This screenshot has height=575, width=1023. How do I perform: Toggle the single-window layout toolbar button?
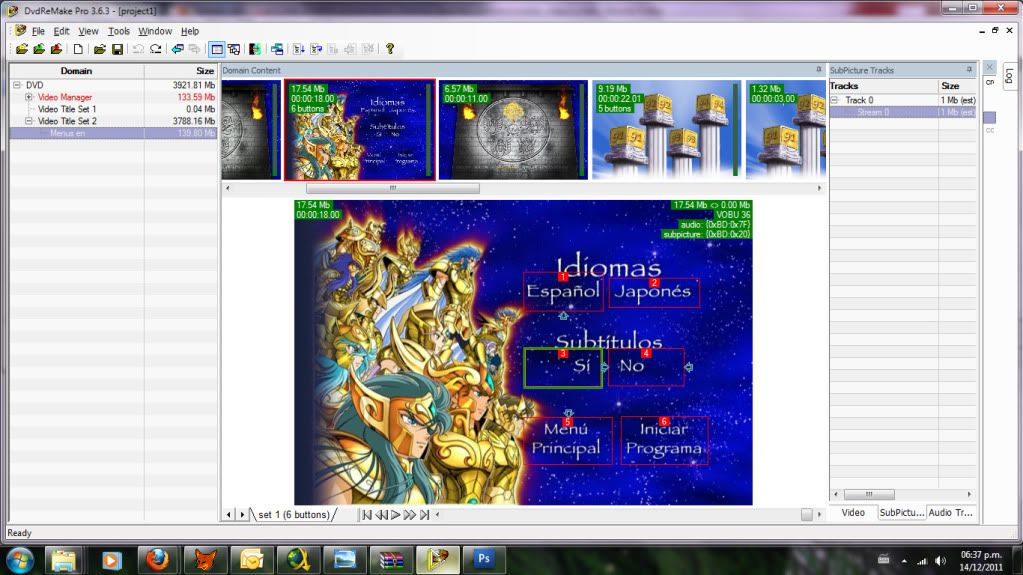217,49
